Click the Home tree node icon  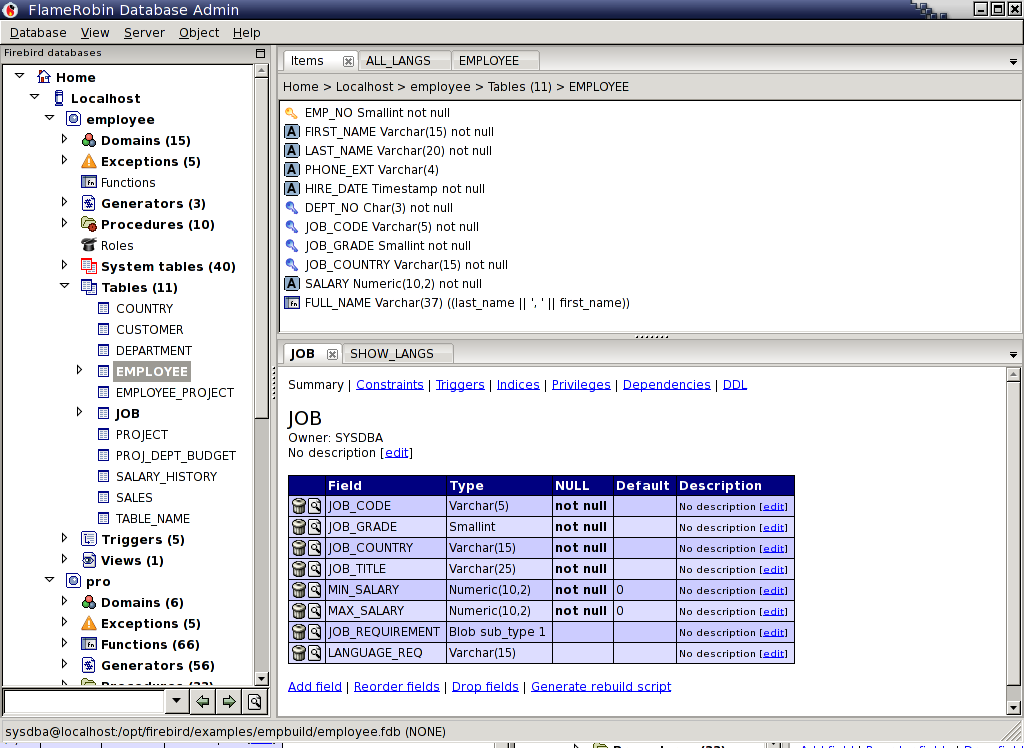pos(44,77)
